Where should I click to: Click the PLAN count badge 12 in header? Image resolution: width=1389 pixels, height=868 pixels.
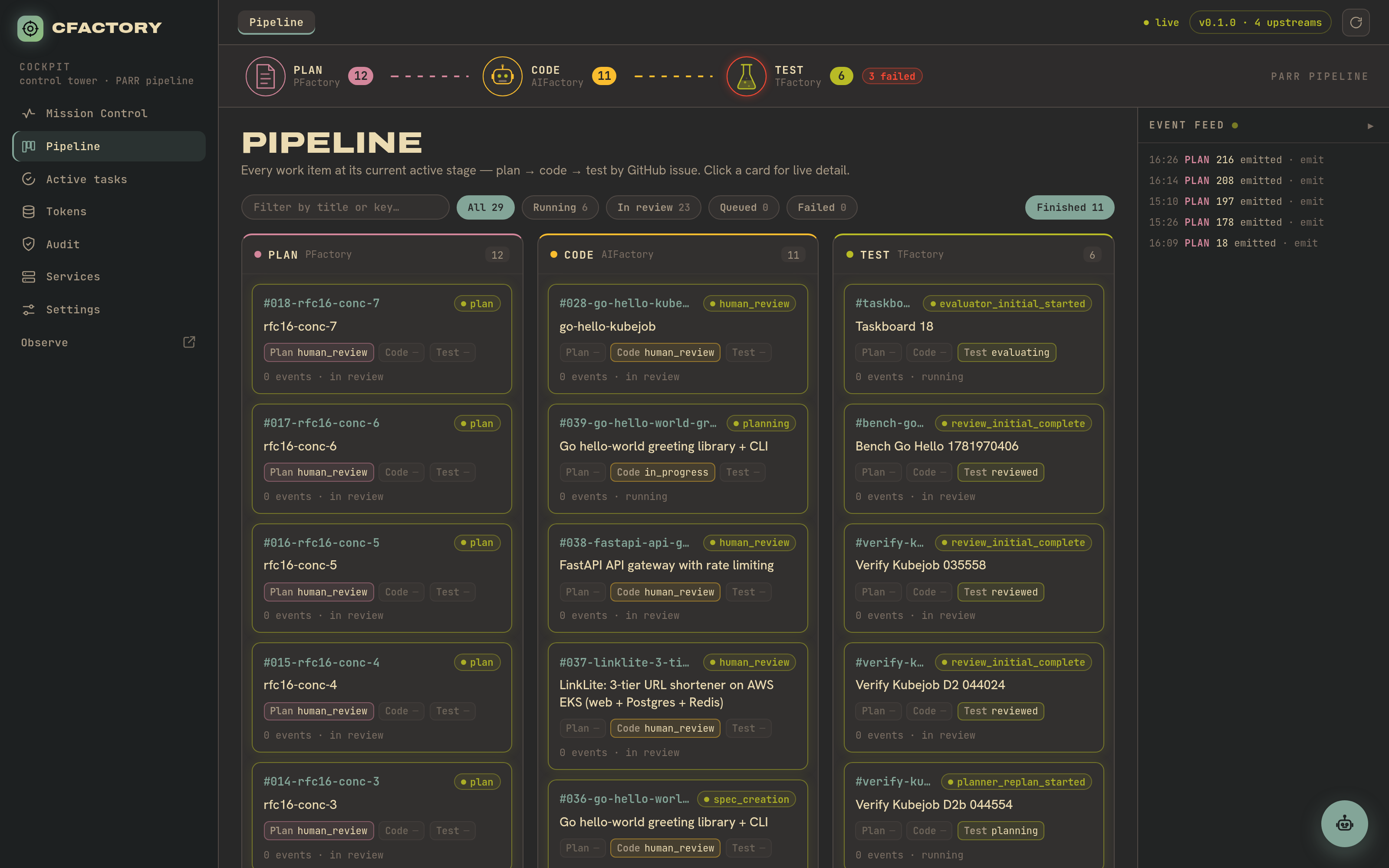point(360,76)
